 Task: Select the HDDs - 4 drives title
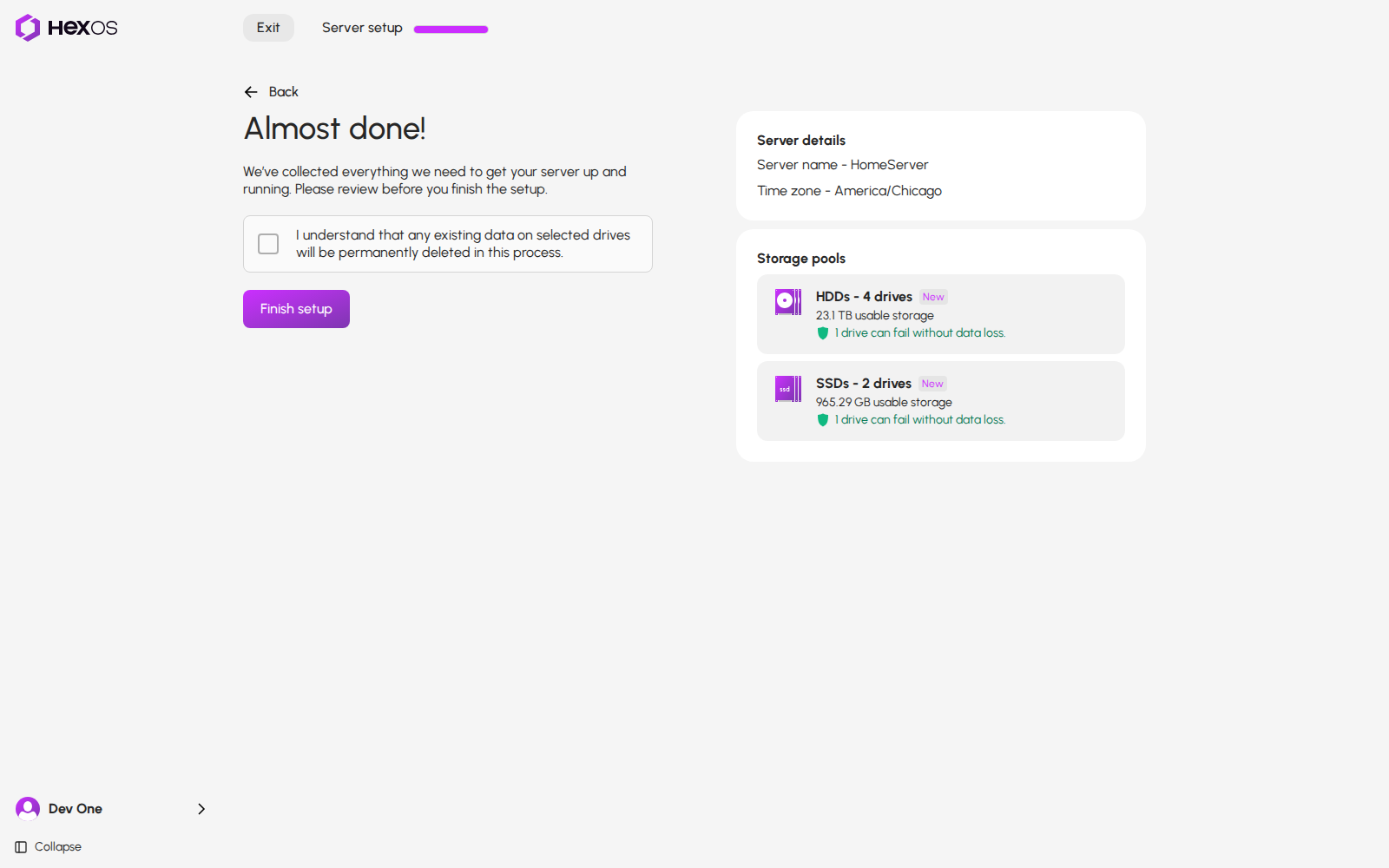[864, 297]
